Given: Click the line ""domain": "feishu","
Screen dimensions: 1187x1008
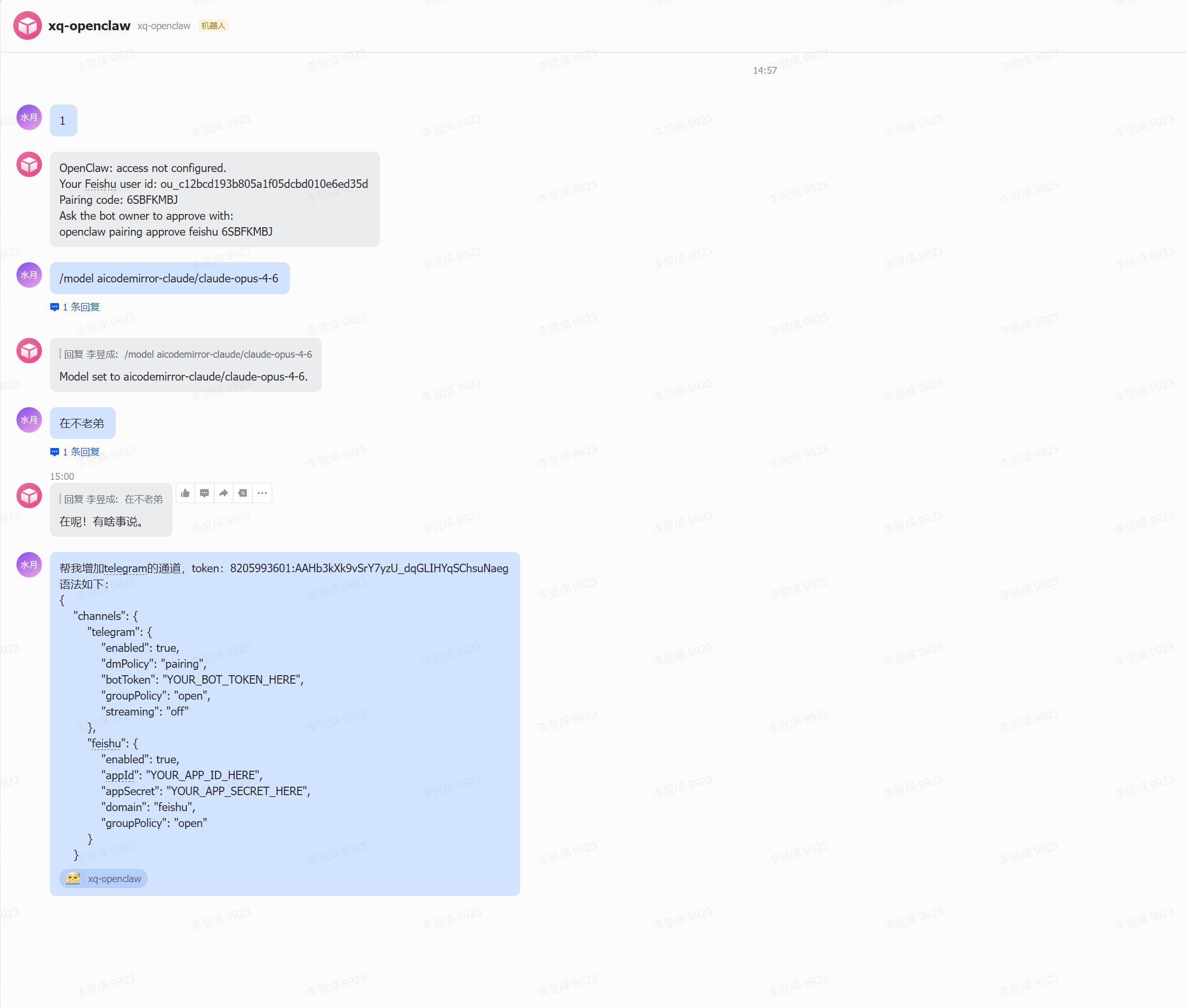Looking at the screenshot, I should click(x=149, y=807).
